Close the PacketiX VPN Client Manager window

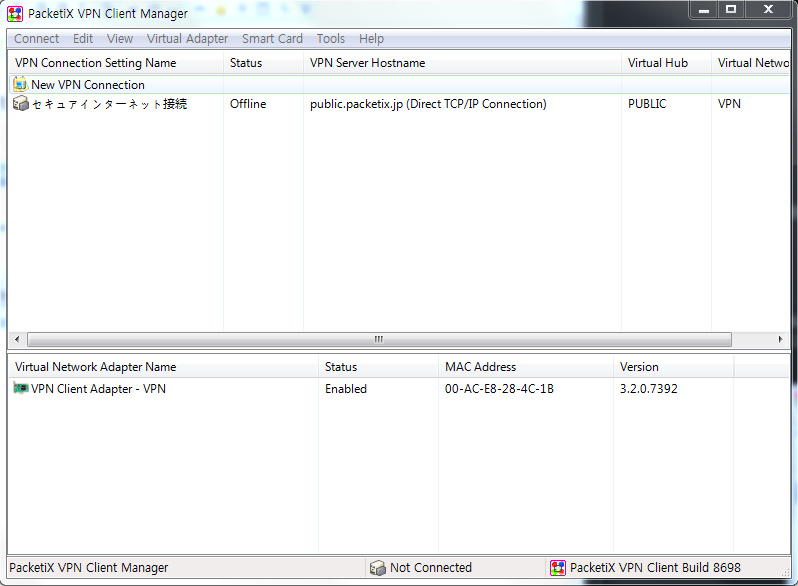(768, 10)
